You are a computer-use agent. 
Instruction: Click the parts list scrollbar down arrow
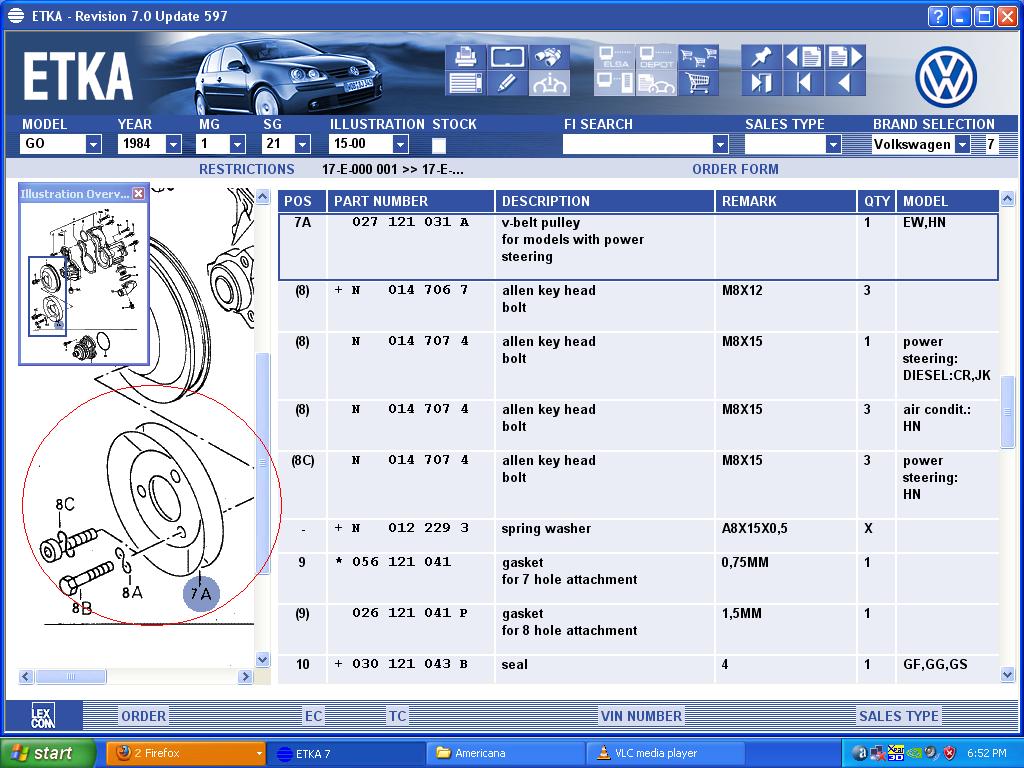coord(1007,675)
